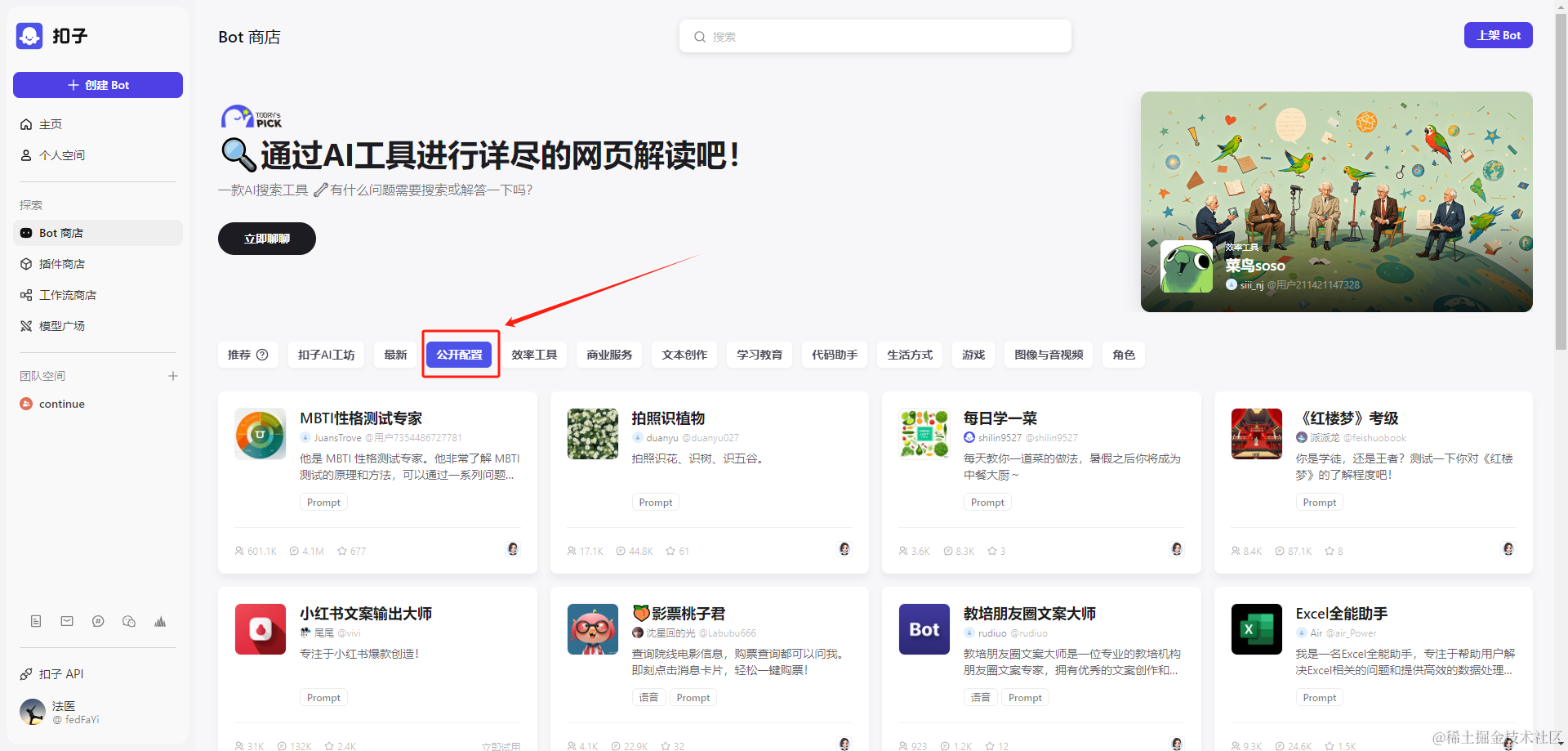Viewport: 1568px width, 751px height.
Task: Select the 游戏 tab
Action: coord(973,355)
